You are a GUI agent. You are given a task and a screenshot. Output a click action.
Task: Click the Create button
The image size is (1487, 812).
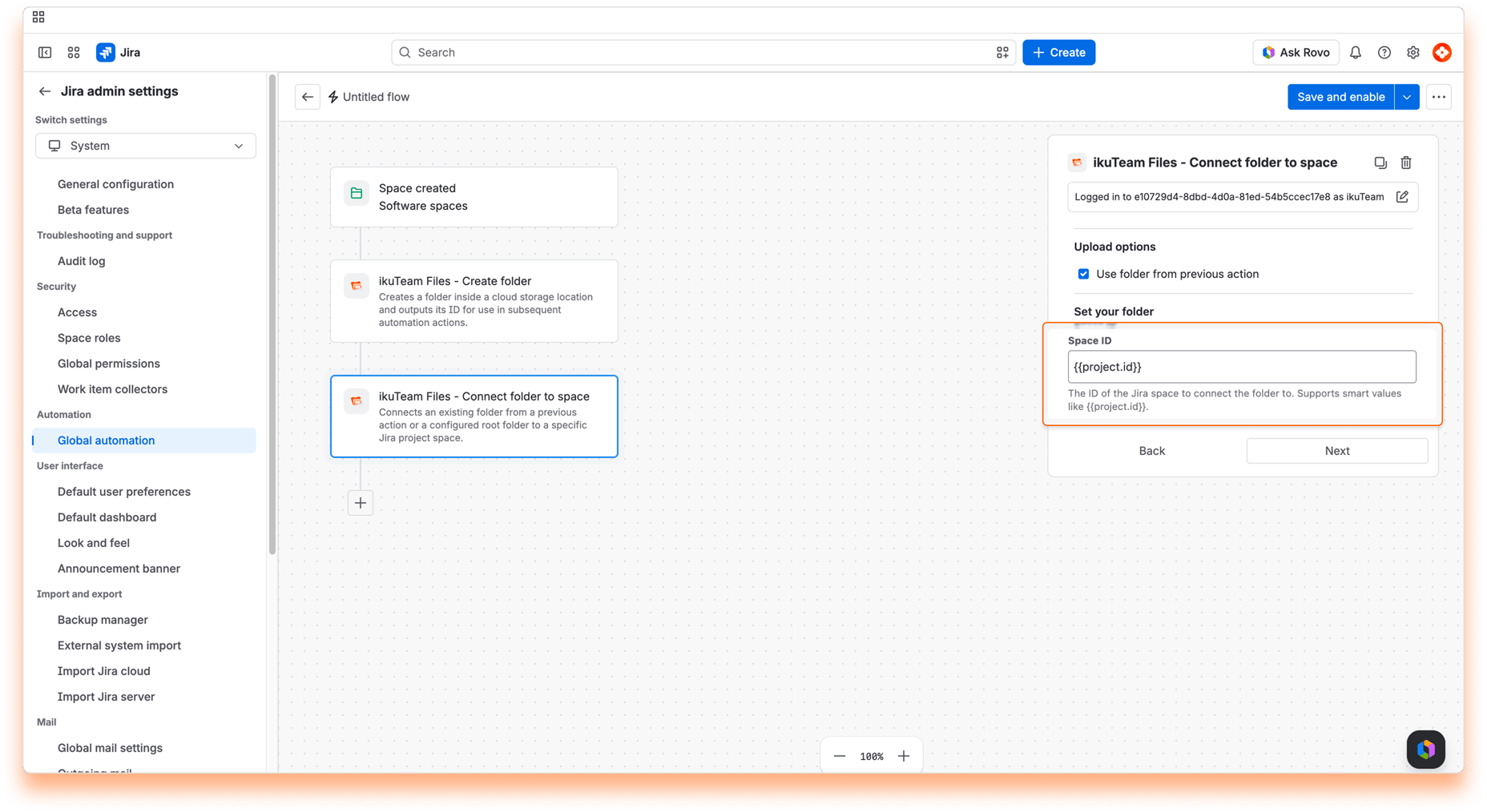coord(1058,53)
